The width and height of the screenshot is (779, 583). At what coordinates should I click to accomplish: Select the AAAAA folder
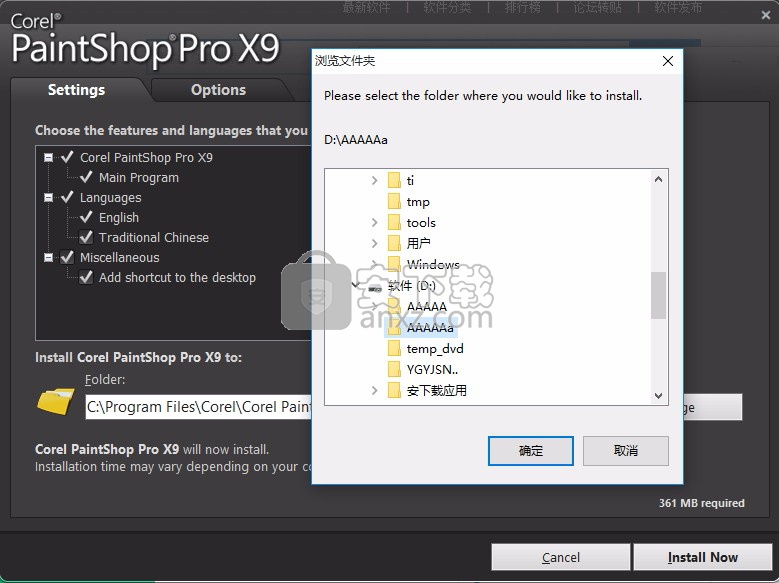click(427, 306)
